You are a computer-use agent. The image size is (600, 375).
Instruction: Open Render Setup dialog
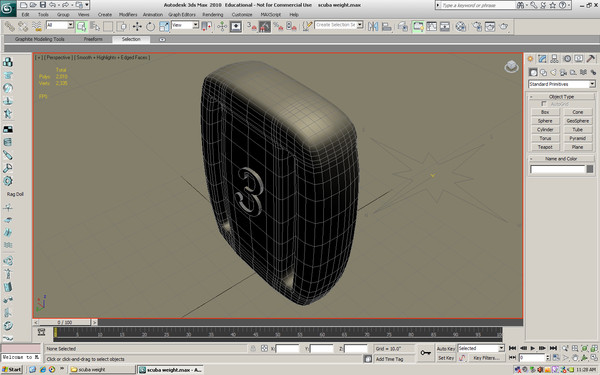click(x=477, y=26)
